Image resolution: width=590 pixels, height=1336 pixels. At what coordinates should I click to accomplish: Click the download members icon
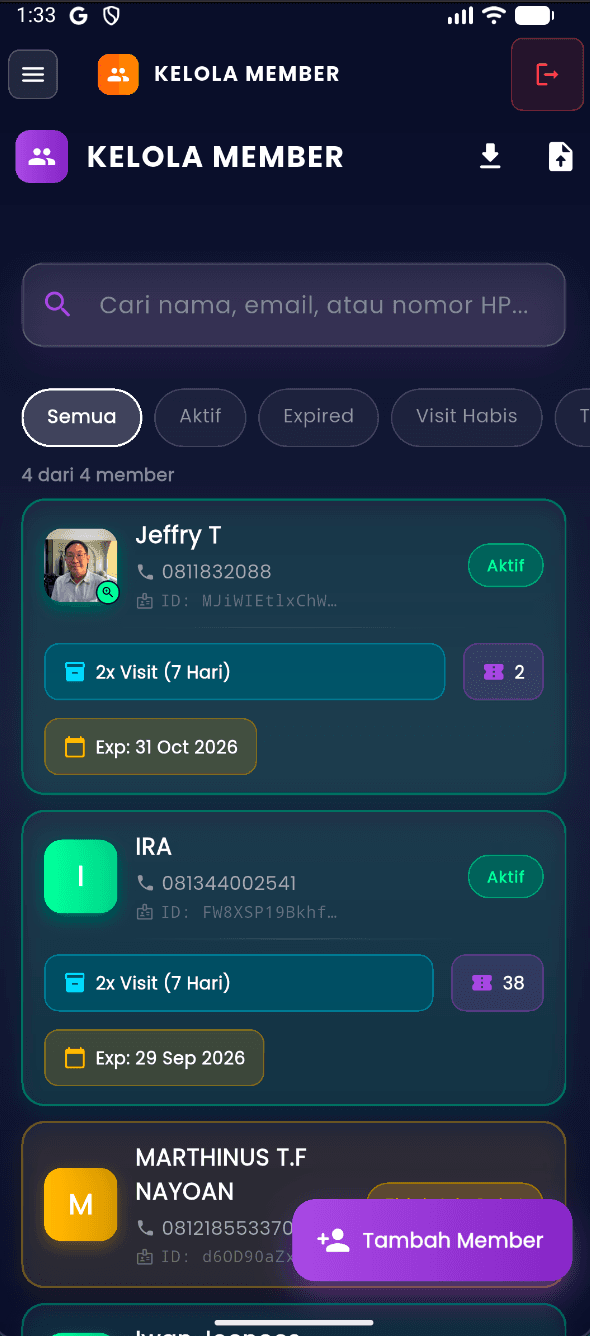[490, 157]
